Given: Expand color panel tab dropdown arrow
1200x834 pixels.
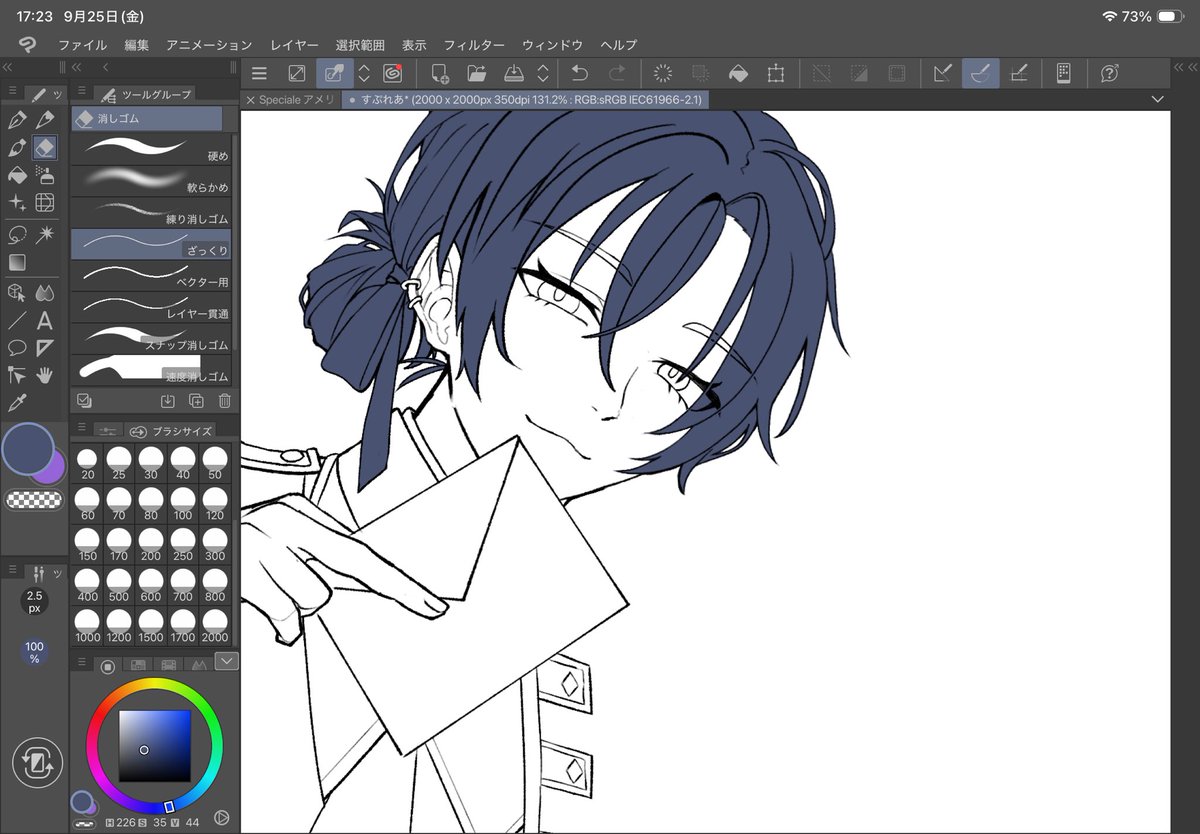Looking at the screenshot, I should point(227,660).
